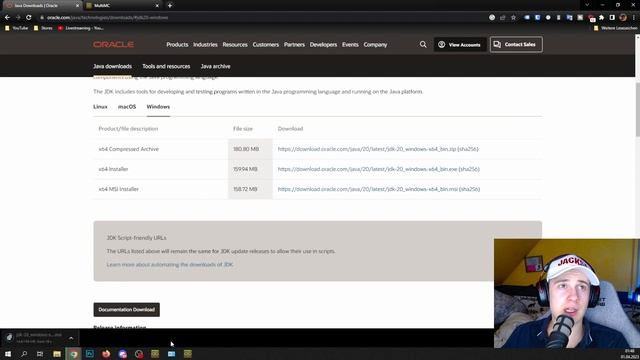Click the Contact Sales button
This screenshot has width=640, height=360.
(516, 44)
